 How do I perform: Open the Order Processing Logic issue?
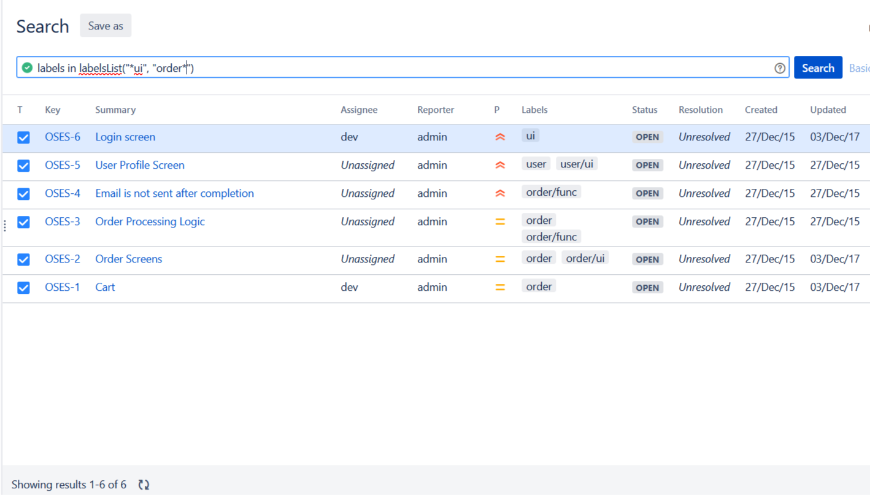149,221
